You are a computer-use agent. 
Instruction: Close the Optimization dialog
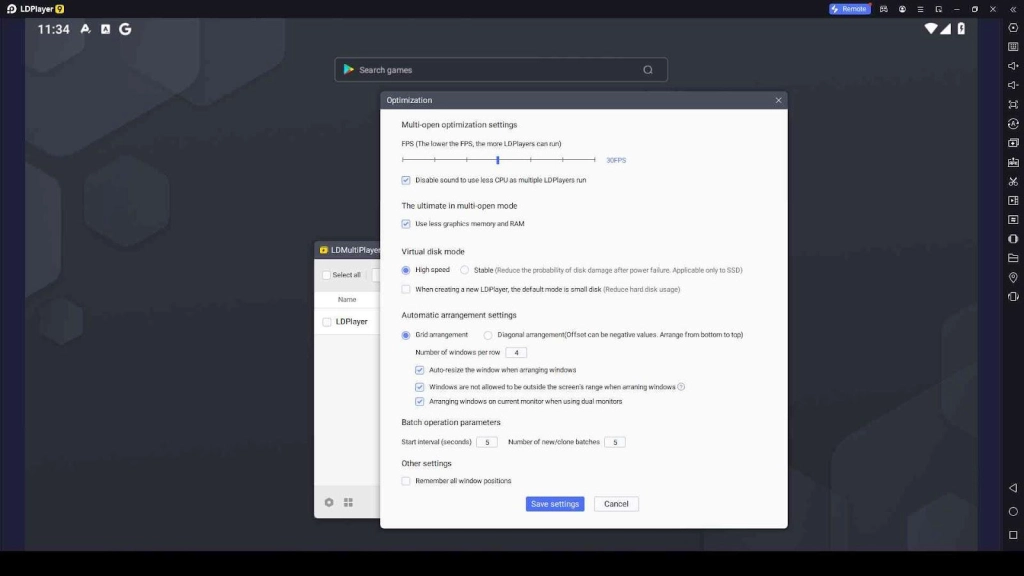tap(778, 100)
